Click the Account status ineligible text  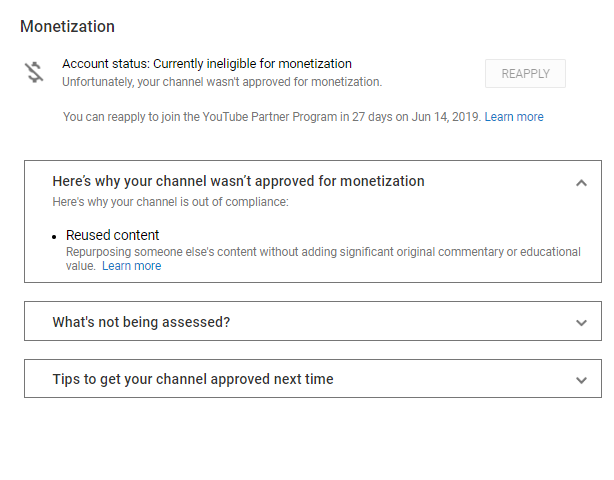(x=207, y=63)
